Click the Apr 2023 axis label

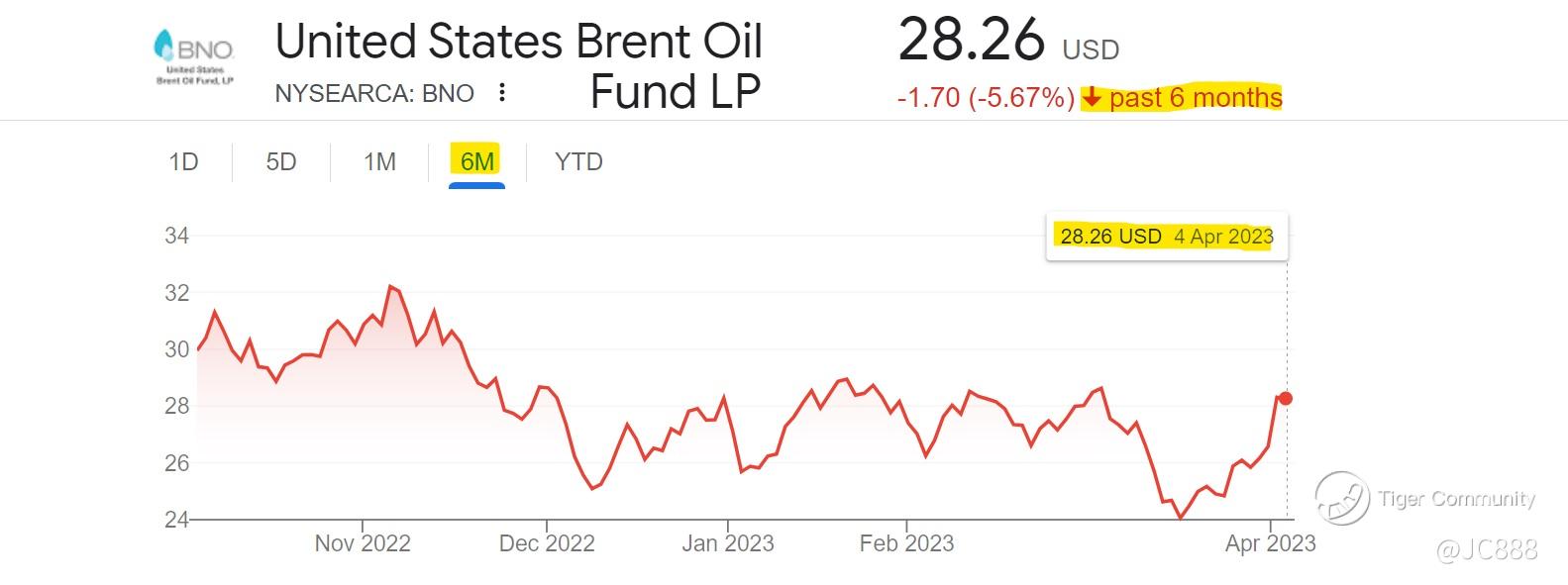click(1270, 543)
